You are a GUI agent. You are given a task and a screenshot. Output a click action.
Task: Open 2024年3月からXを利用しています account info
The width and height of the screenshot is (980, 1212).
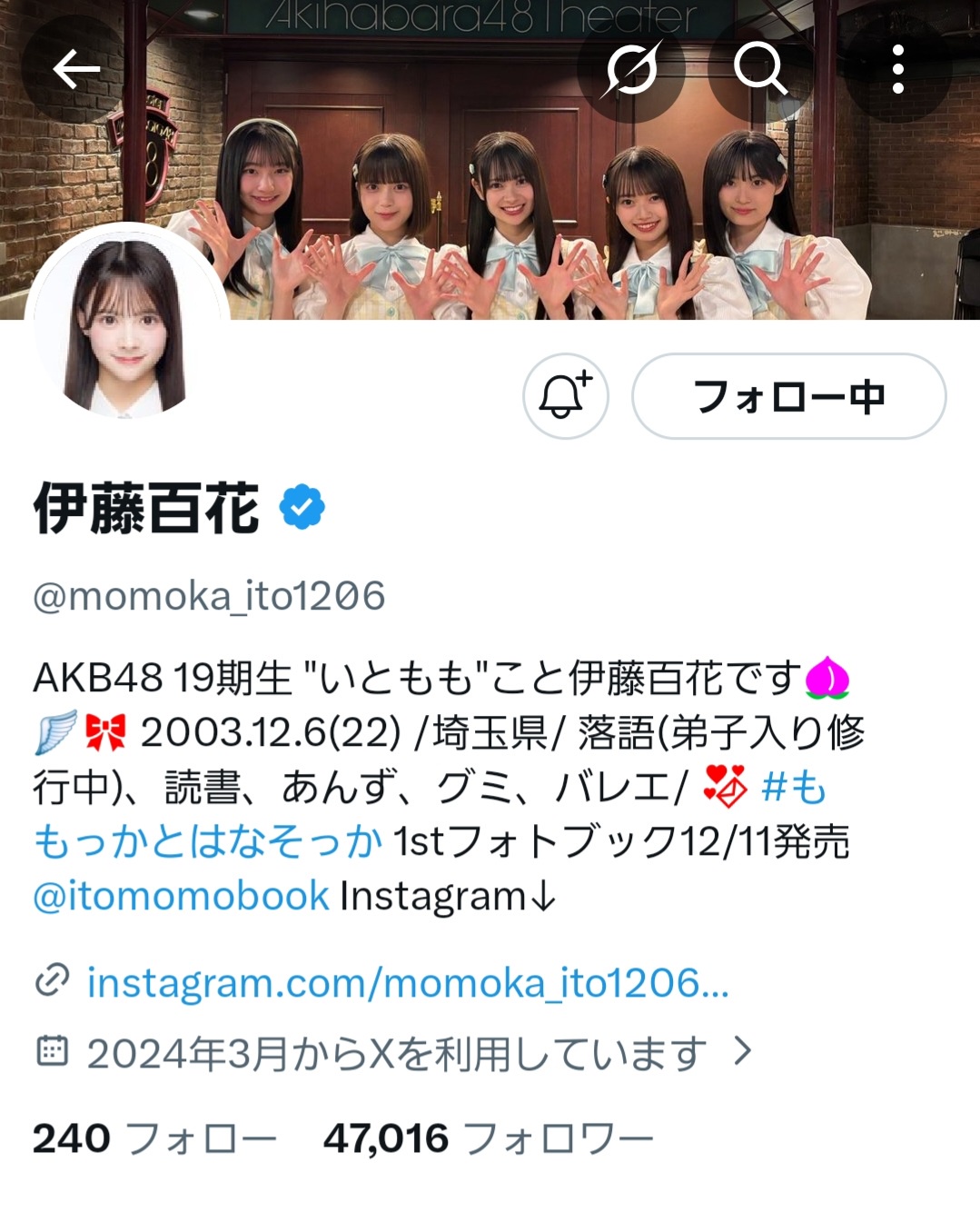point(396,1053)
